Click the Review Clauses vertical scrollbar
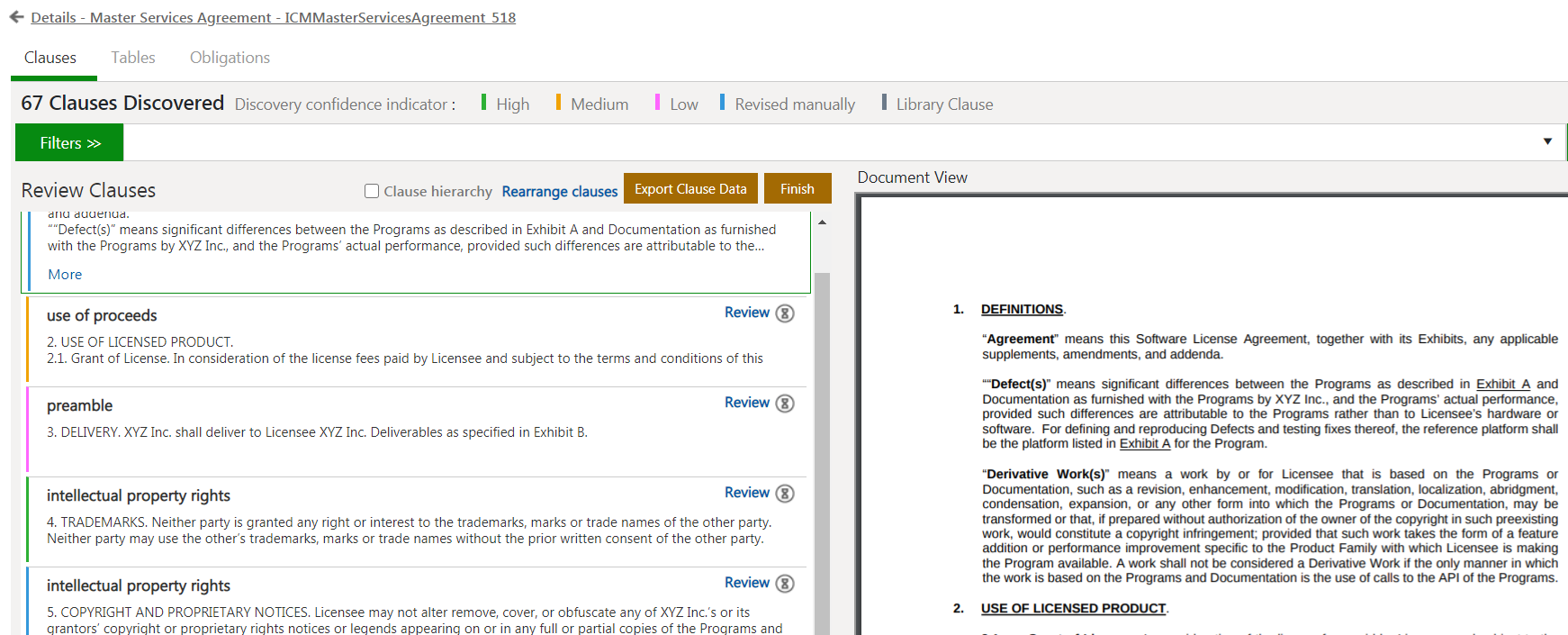Screen dimensions: 1568x635 (x=822, y=450)
